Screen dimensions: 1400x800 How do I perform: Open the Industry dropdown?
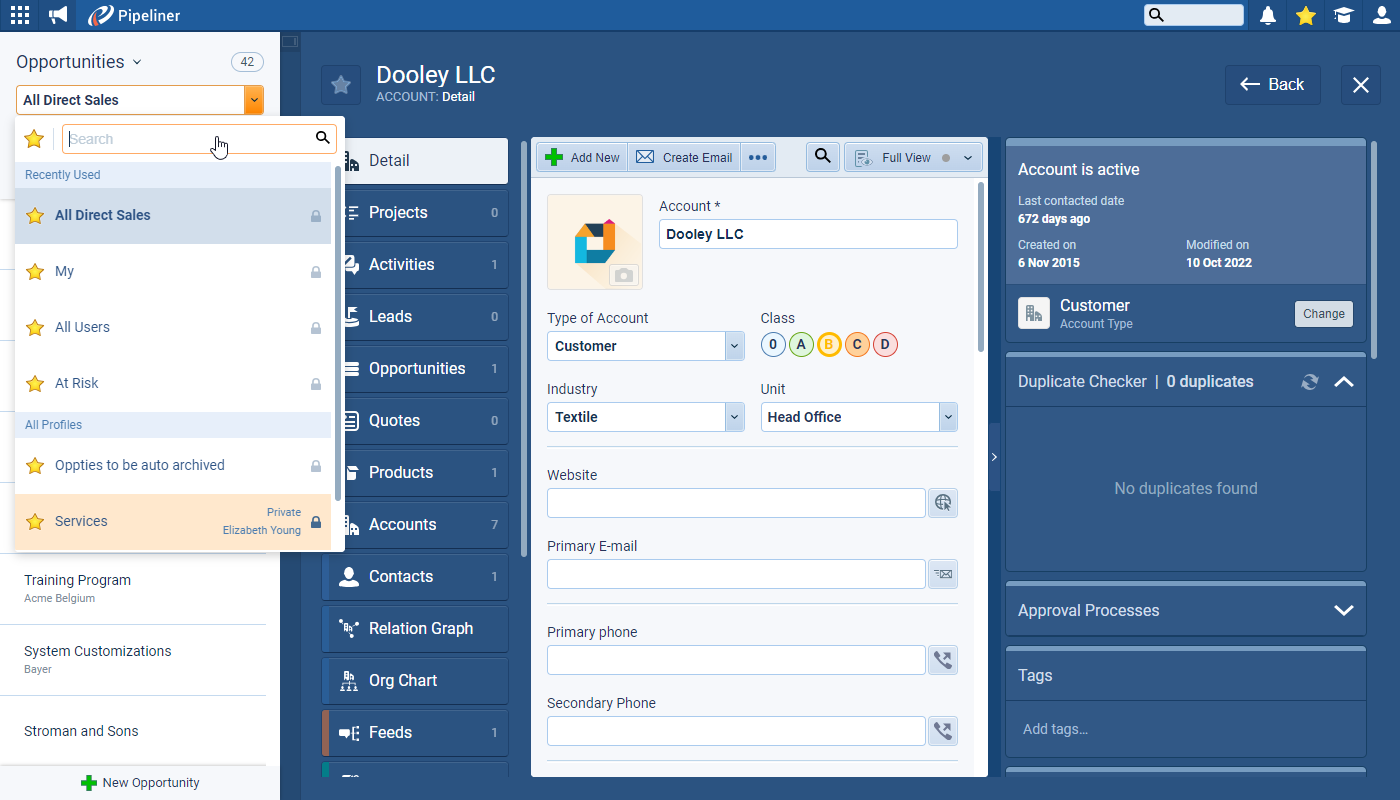pyautogui.click(x=734, y=417)
